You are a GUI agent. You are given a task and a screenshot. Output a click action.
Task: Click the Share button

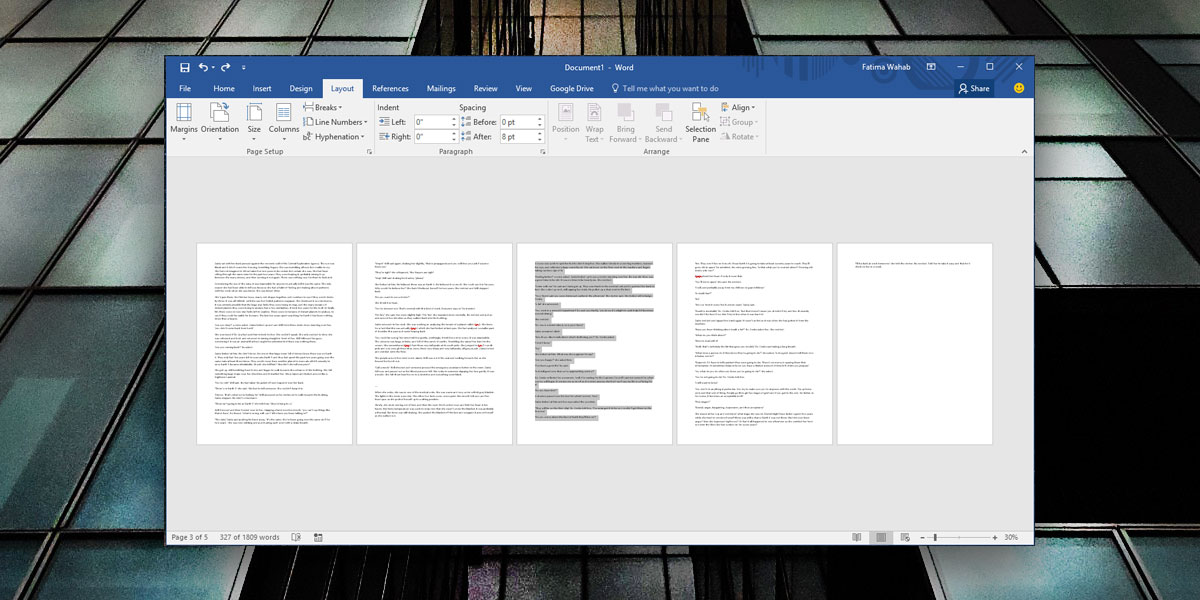point(973,88)
